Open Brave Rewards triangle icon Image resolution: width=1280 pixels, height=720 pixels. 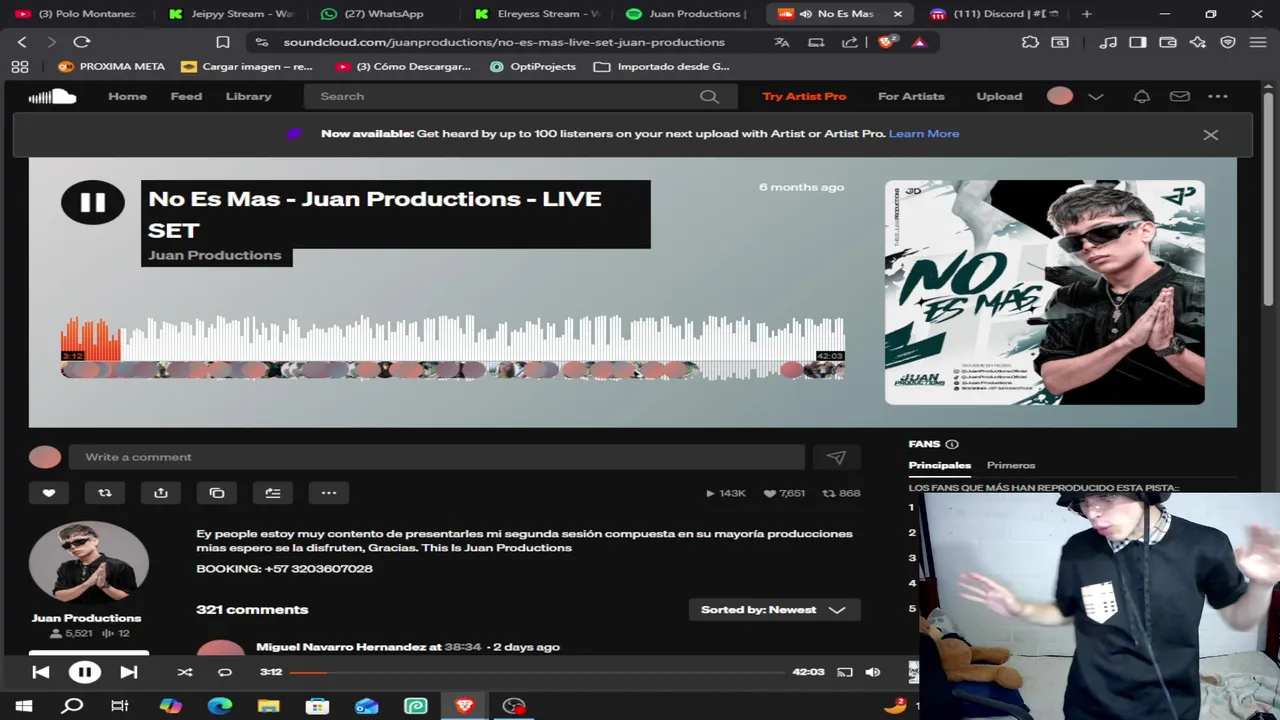919,42
